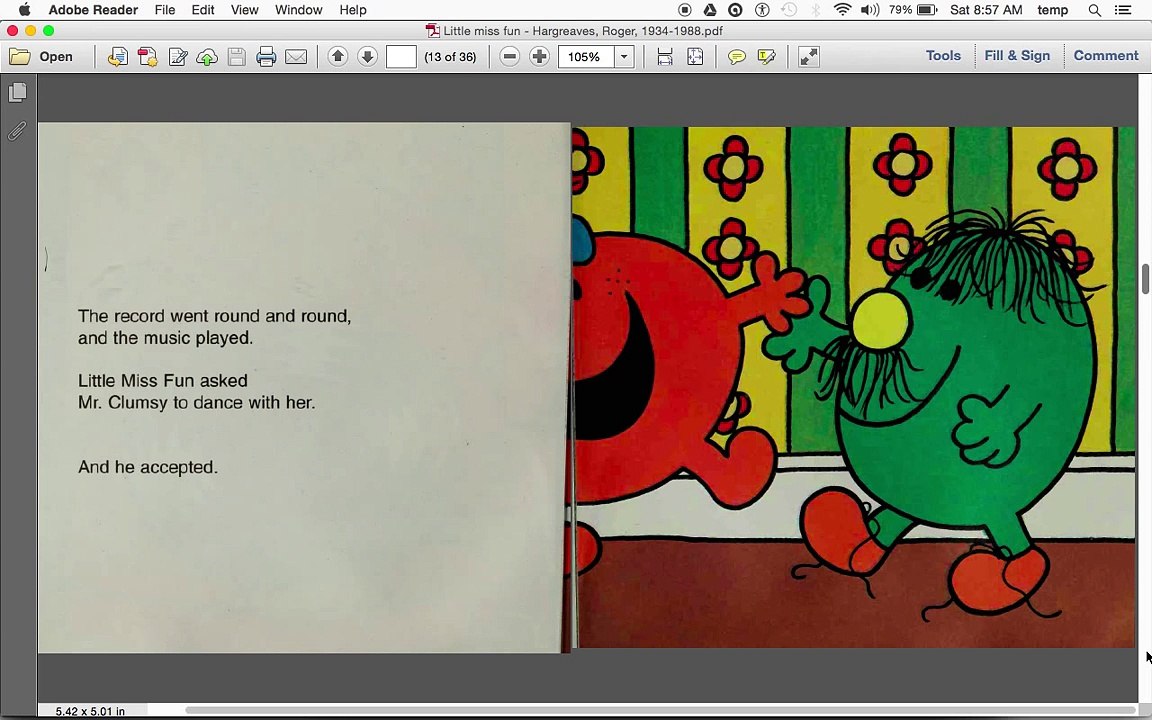Click the Create PDF online icon
Screen dimensions: 1152x720
pyautogui.click(x=118, y=57)
